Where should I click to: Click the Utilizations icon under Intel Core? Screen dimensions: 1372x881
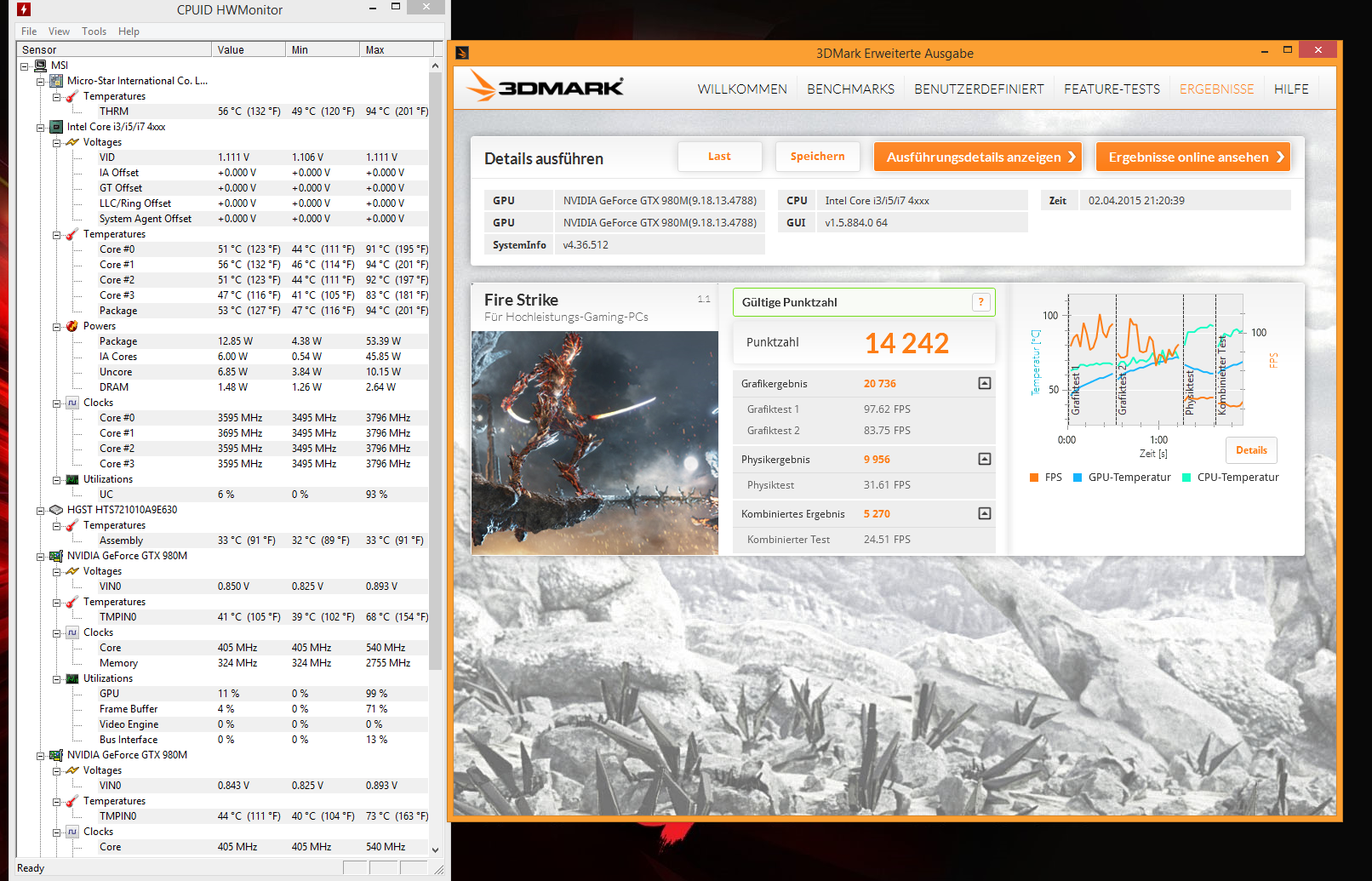(72, 479)
